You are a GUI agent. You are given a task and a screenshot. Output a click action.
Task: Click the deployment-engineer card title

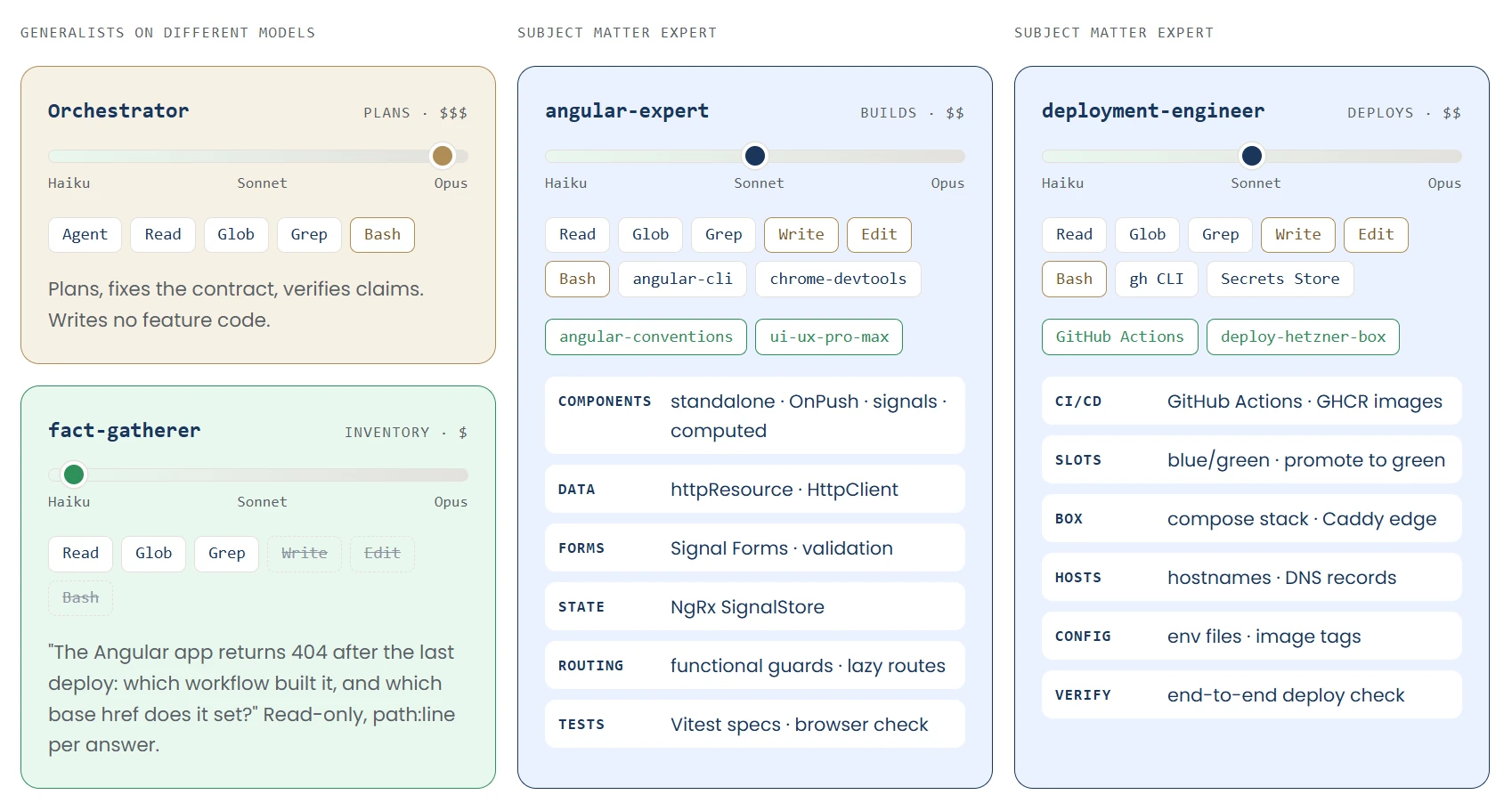click(1153, 111)
